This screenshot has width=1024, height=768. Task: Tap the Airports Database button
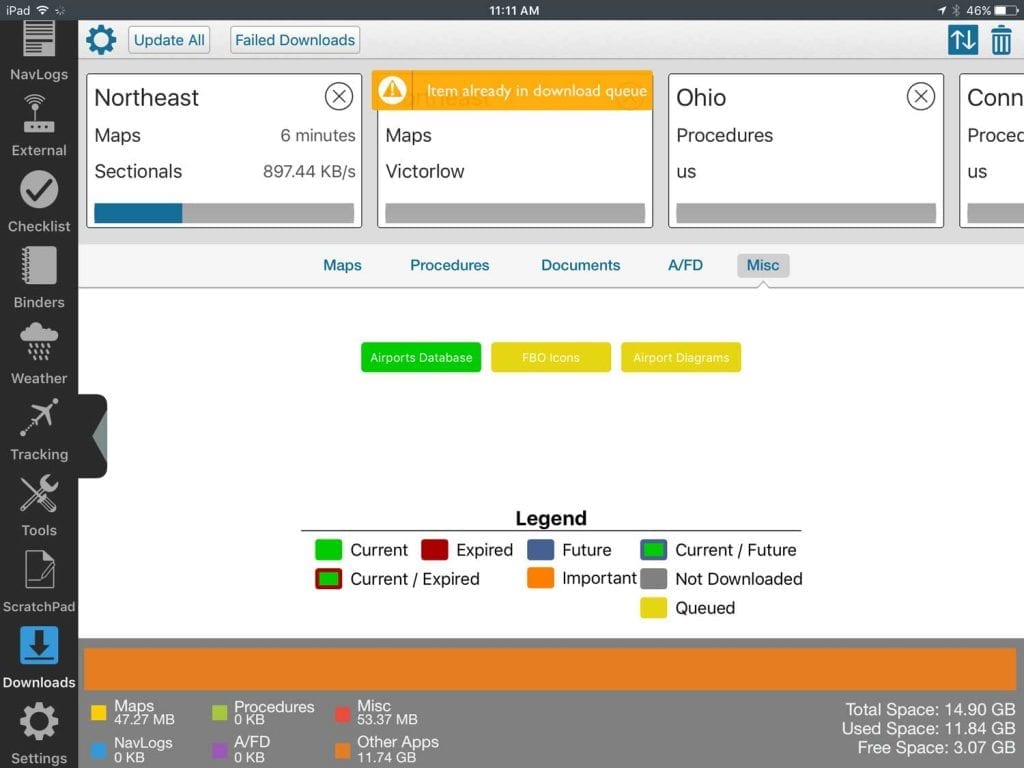(x=421, y=357)
